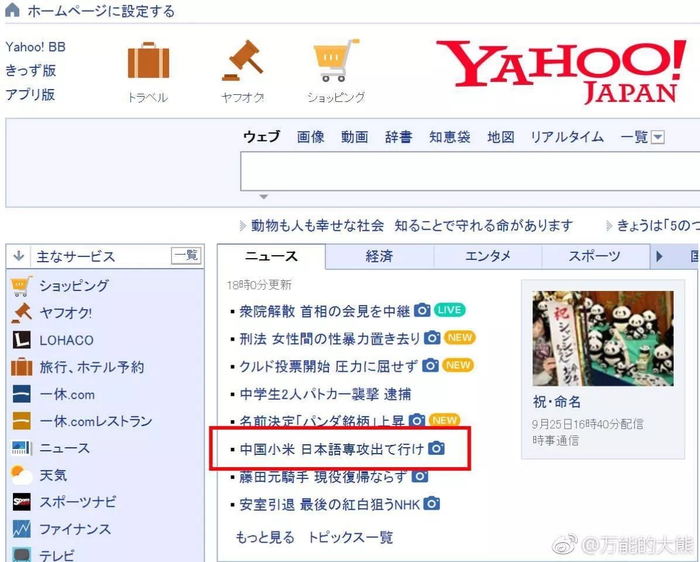Click inside the web search input field
Image resolution: width=700 pixels, height=562 pixels.
(x=470, y=171)
